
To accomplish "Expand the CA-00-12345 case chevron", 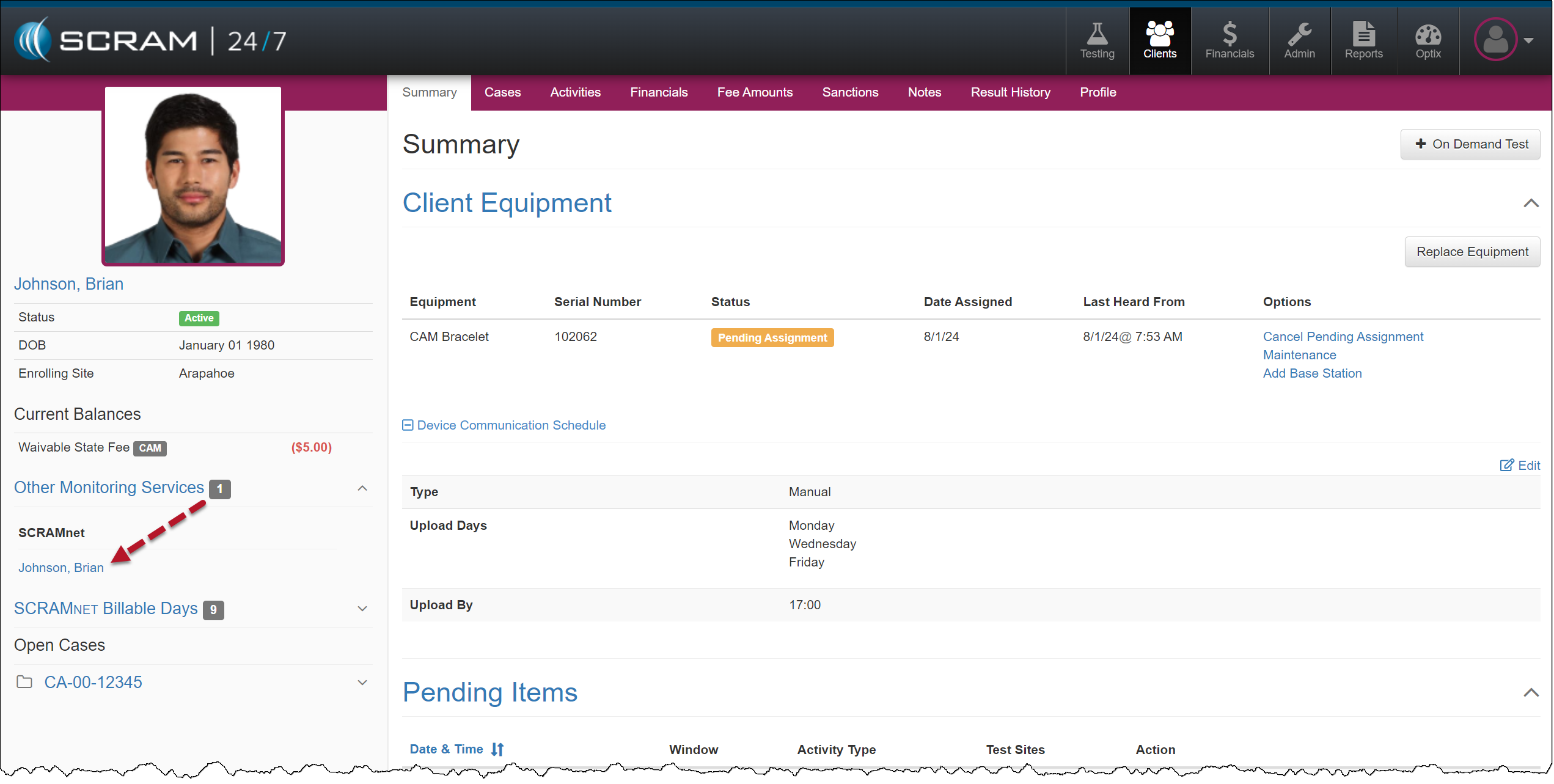I will point(362,683).
